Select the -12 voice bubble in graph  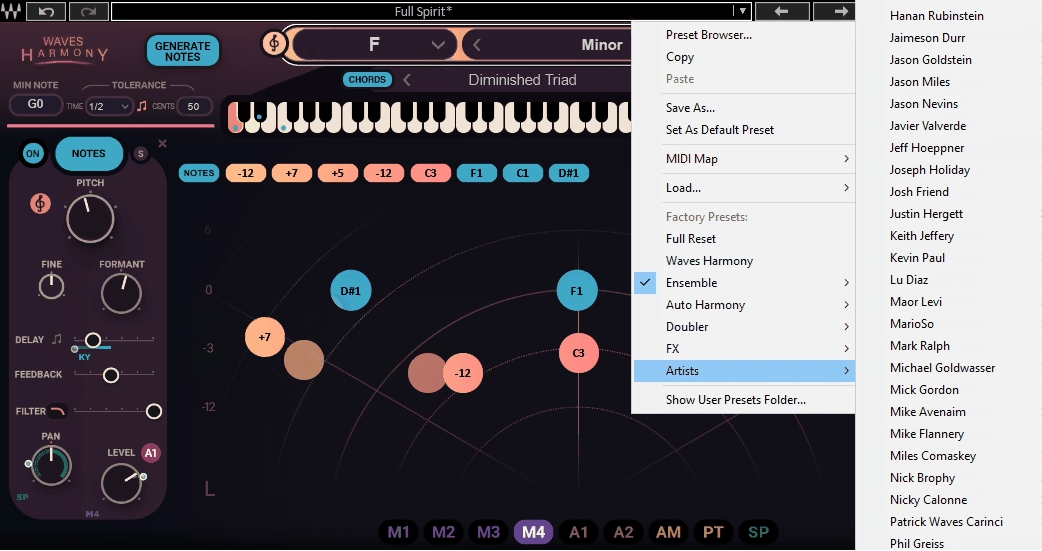(x=463, y=373)
